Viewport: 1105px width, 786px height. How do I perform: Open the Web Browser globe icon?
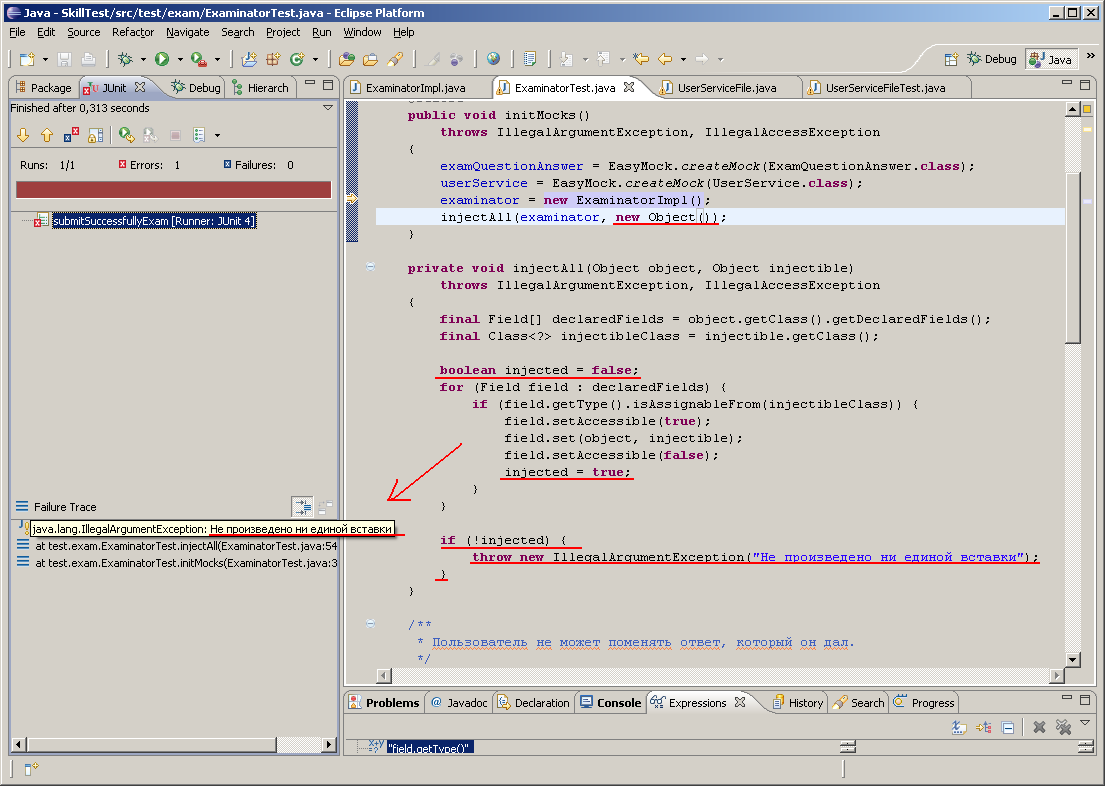point(494,58)
